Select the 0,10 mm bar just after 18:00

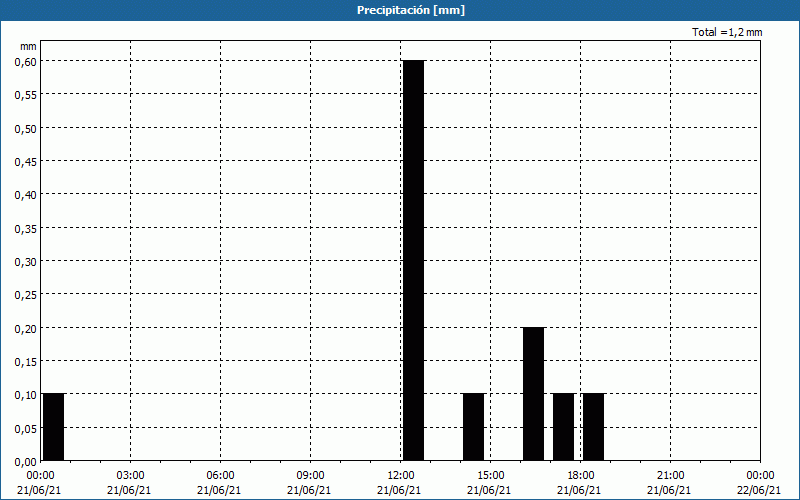[x=594, y=427]
